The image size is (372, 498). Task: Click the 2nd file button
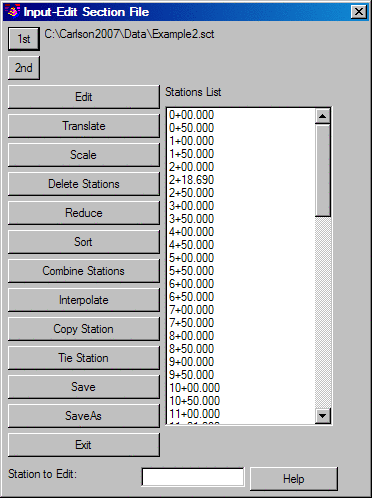(x=24, y=68)
